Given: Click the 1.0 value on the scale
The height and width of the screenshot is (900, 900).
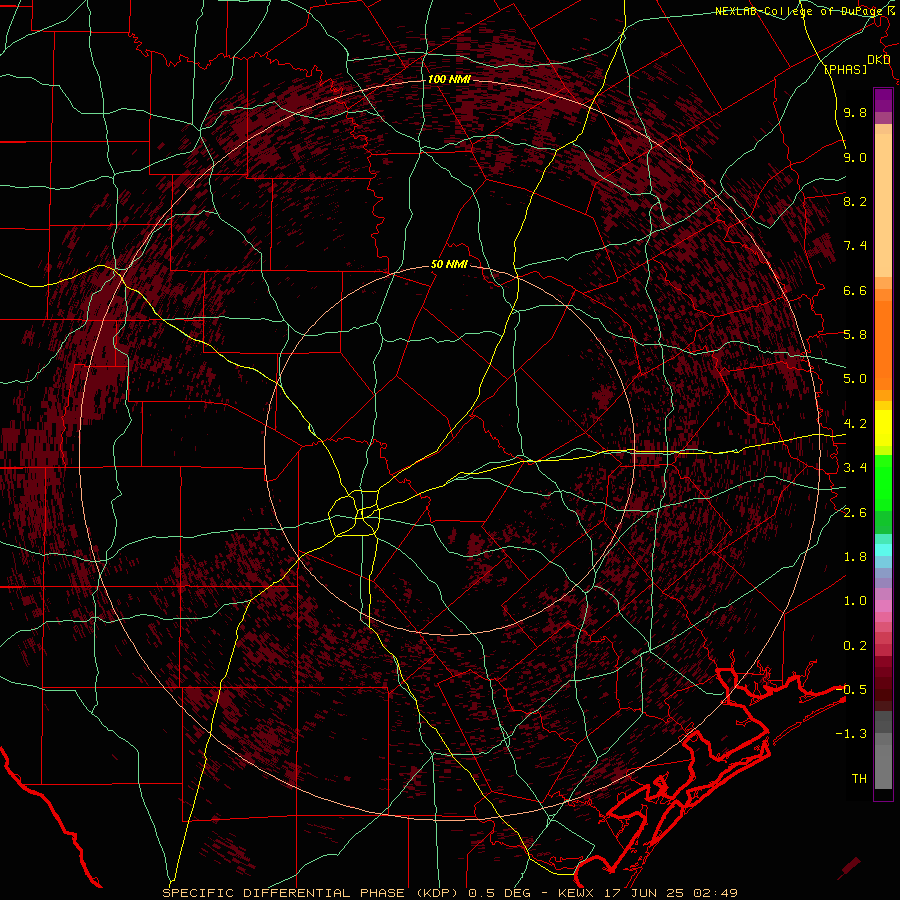Looking at the screenshot, I should tap(855, 601).
